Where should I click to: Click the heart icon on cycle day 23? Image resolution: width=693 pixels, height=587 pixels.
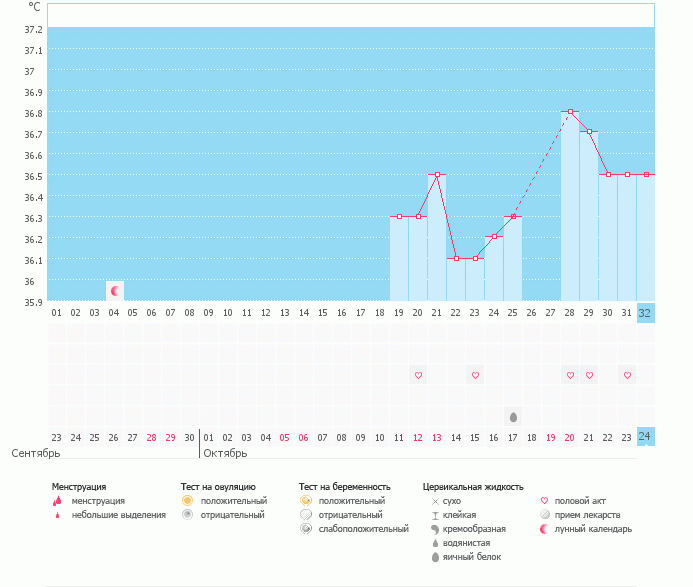[x=475, y=375]
